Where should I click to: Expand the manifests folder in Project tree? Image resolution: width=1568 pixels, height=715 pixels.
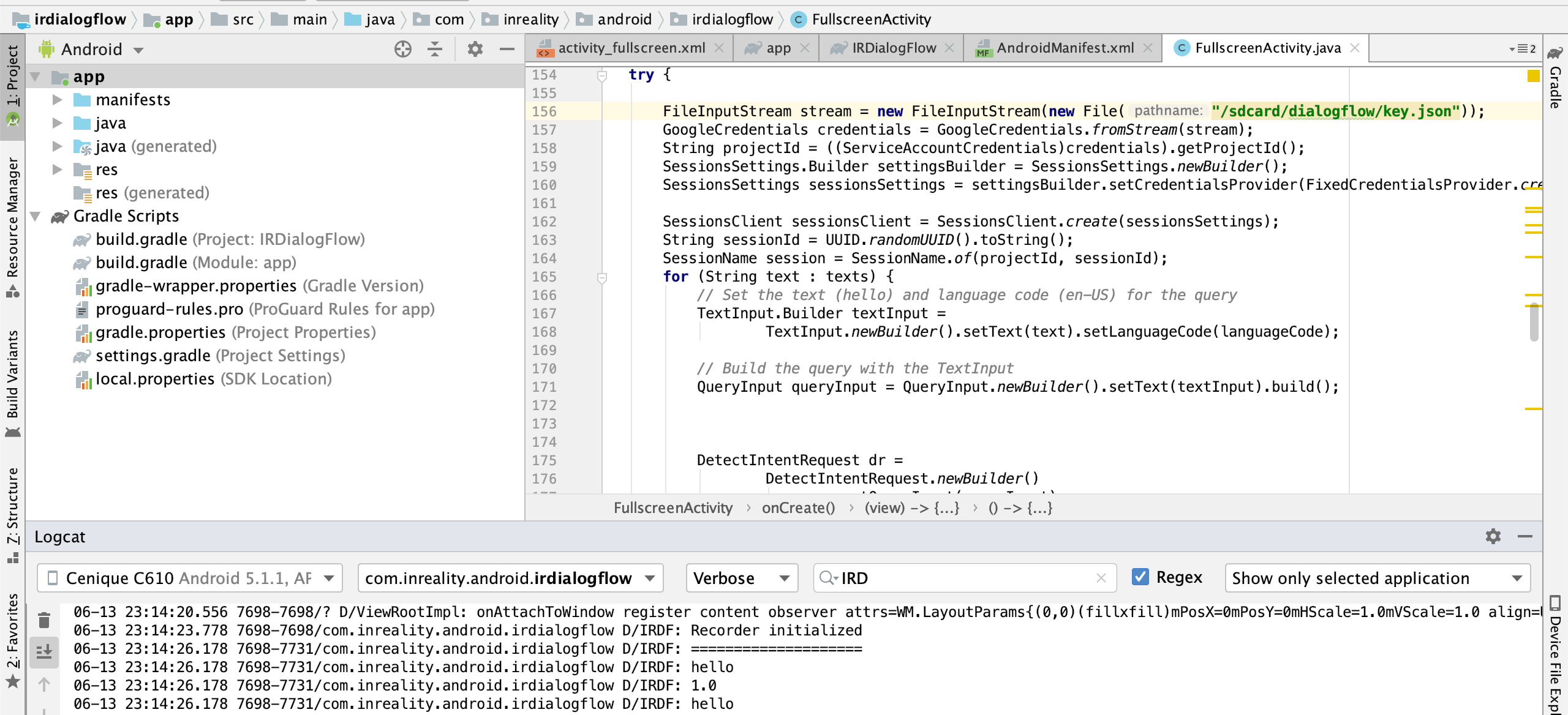click(x=58, y=99)
